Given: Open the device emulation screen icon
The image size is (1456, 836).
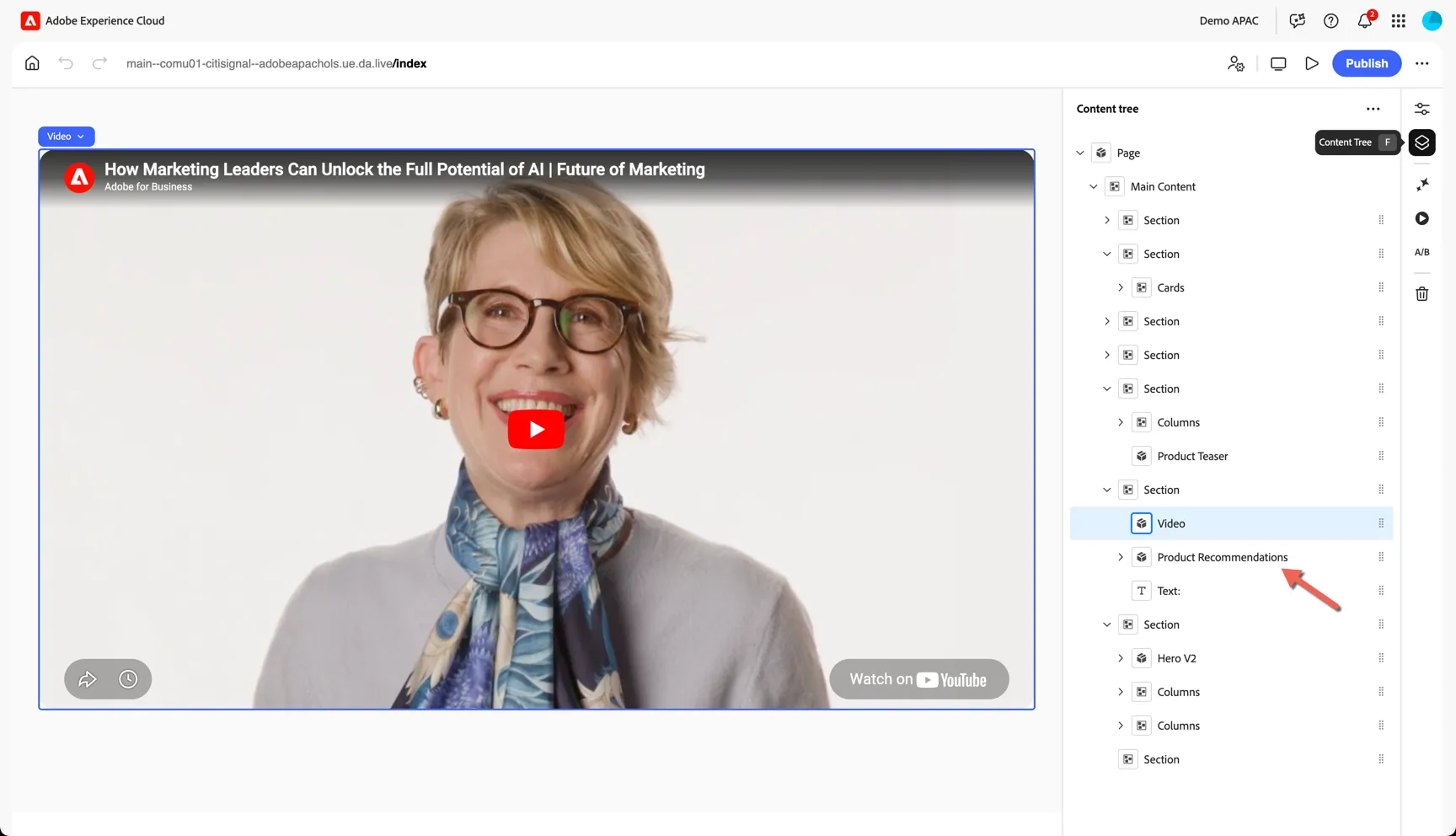Looking at the screenshot, I should tap(1278, 63).
